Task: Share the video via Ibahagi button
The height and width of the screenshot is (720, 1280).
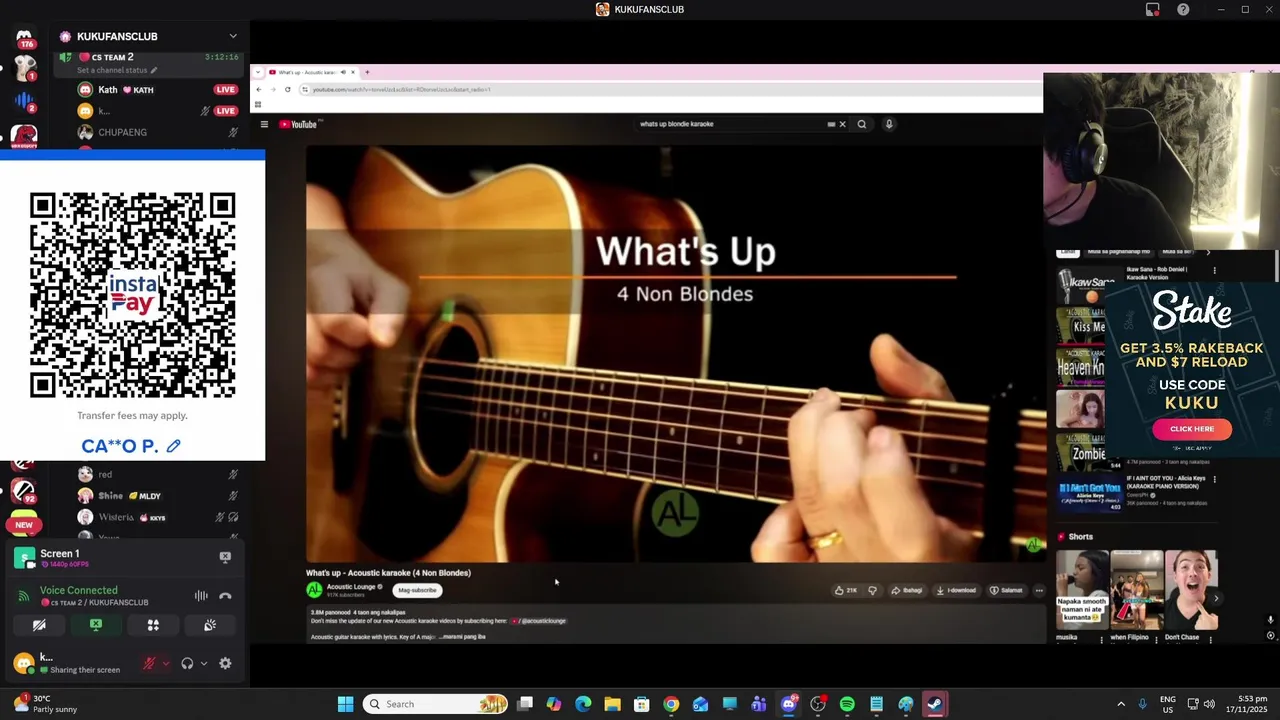Action: [906, 590]
